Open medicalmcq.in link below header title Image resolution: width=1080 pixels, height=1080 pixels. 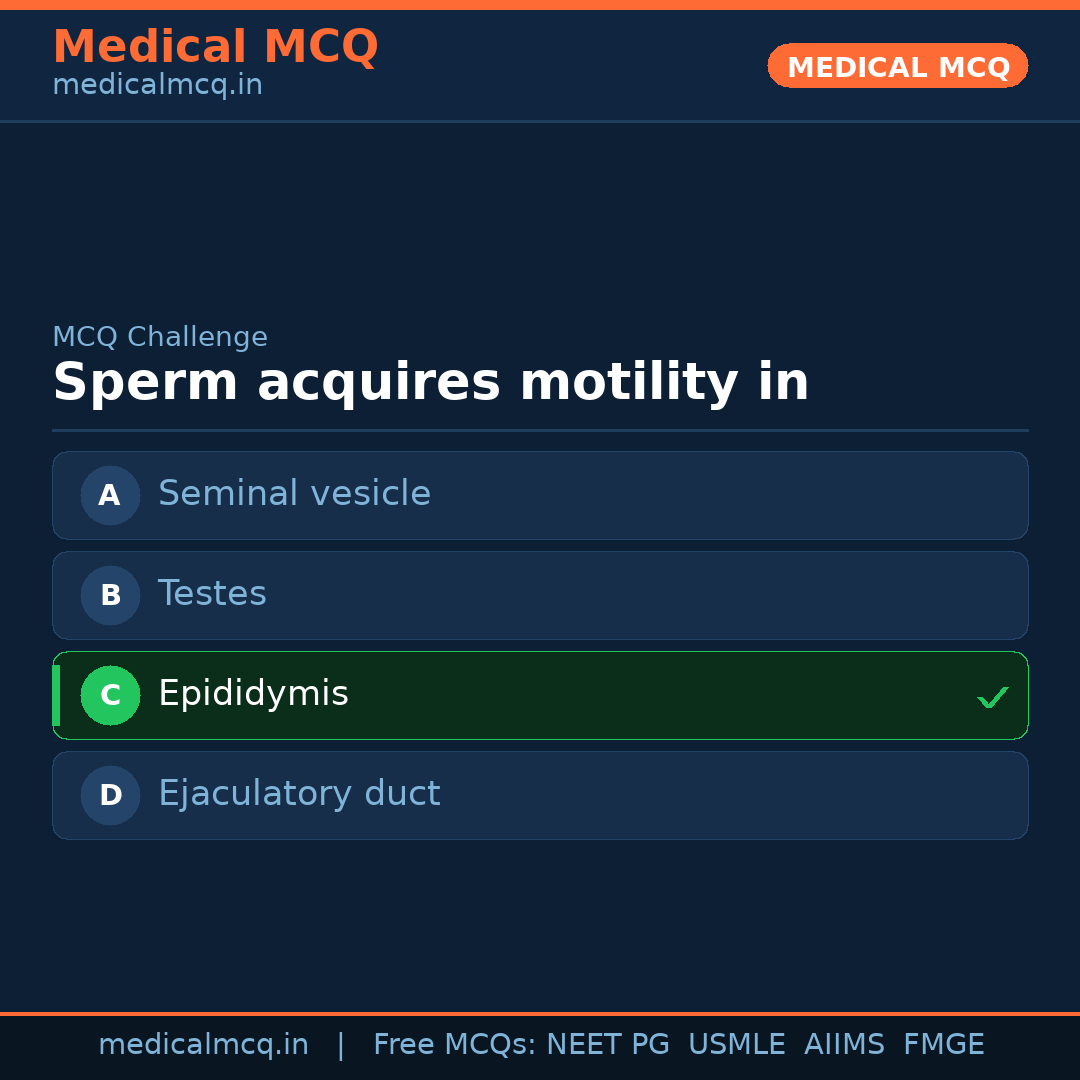[157, 86]
